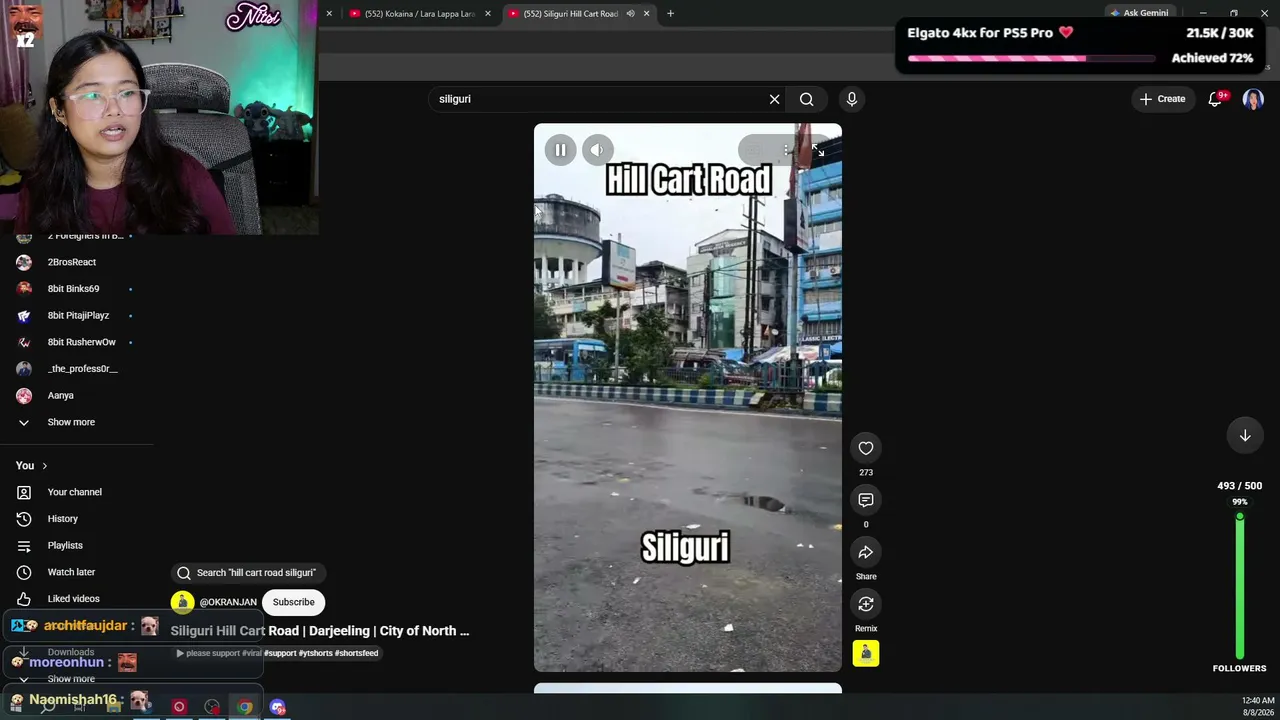Click the History clock icon
Viewport: 1280px width, 720px height.
pyautogui.click(x=24, y=519)
